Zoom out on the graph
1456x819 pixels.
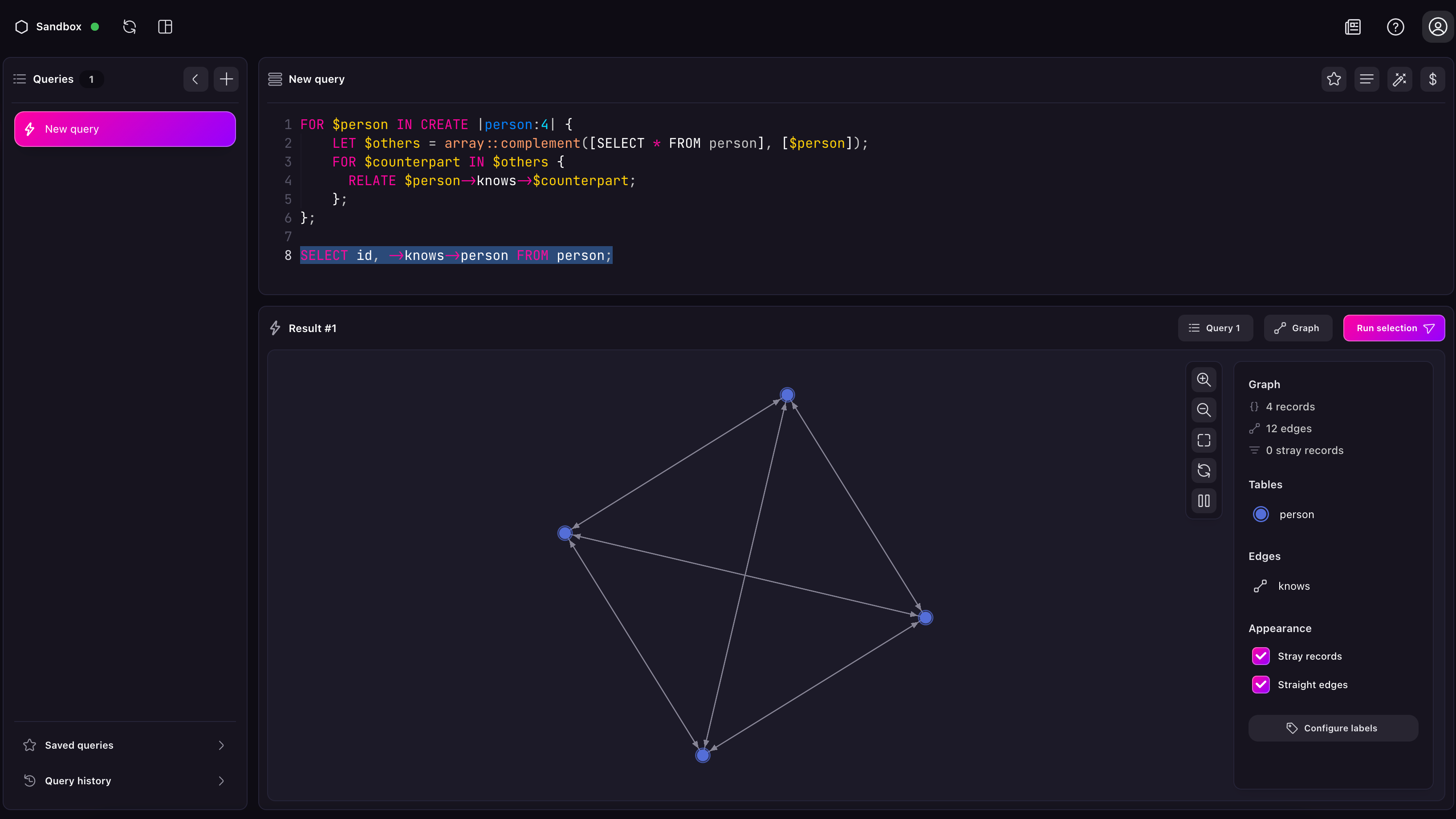coord(1204,410)
